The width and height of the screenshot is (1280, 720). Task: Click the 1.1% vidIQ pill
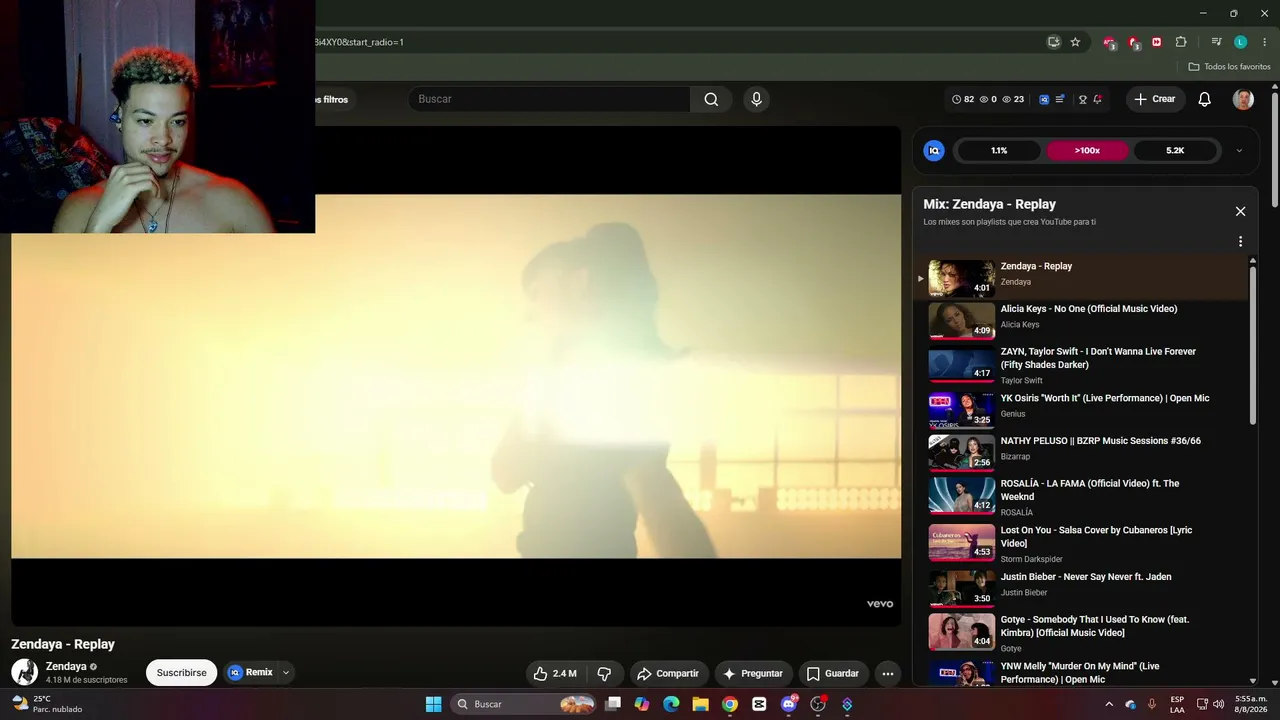pos(999,151)
